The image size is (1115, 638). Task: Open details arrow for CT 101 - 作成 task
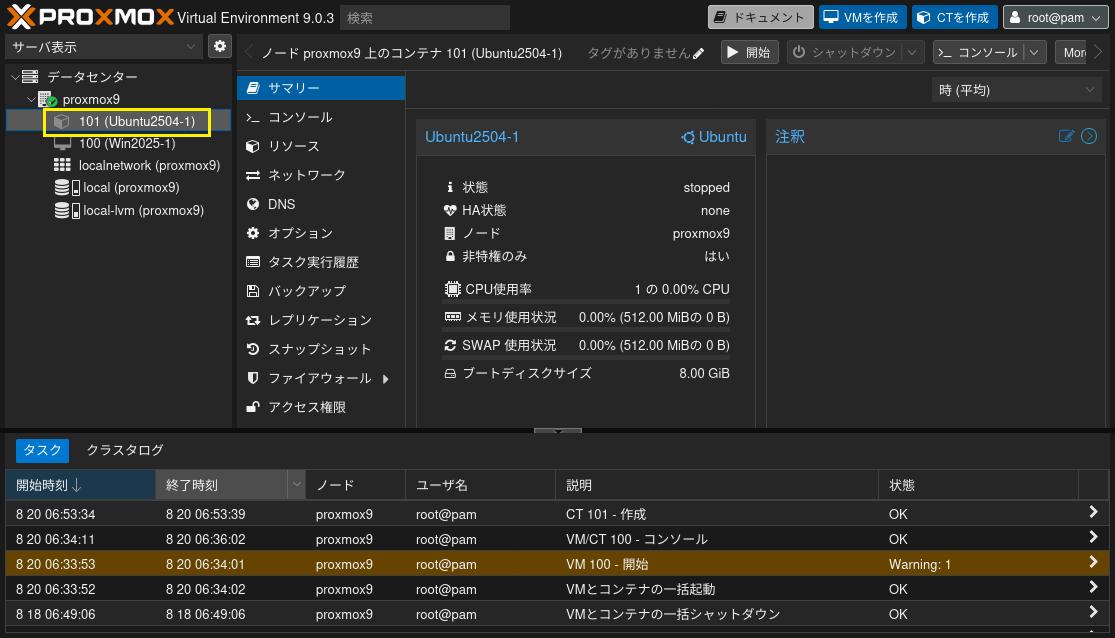pyautogui.click(x=1093, y=512)
